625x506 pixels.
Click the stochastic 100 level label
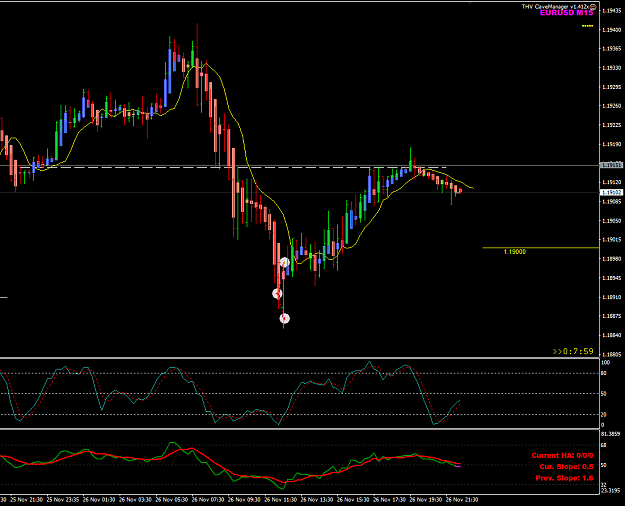[605, 362]
